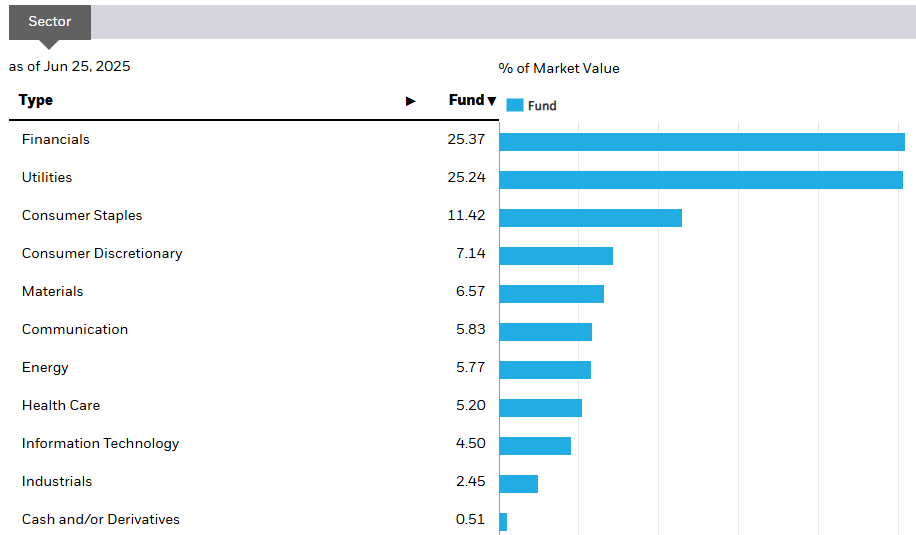
Task: Click the Cash and/or Derivatives bar
Action: 503,522
